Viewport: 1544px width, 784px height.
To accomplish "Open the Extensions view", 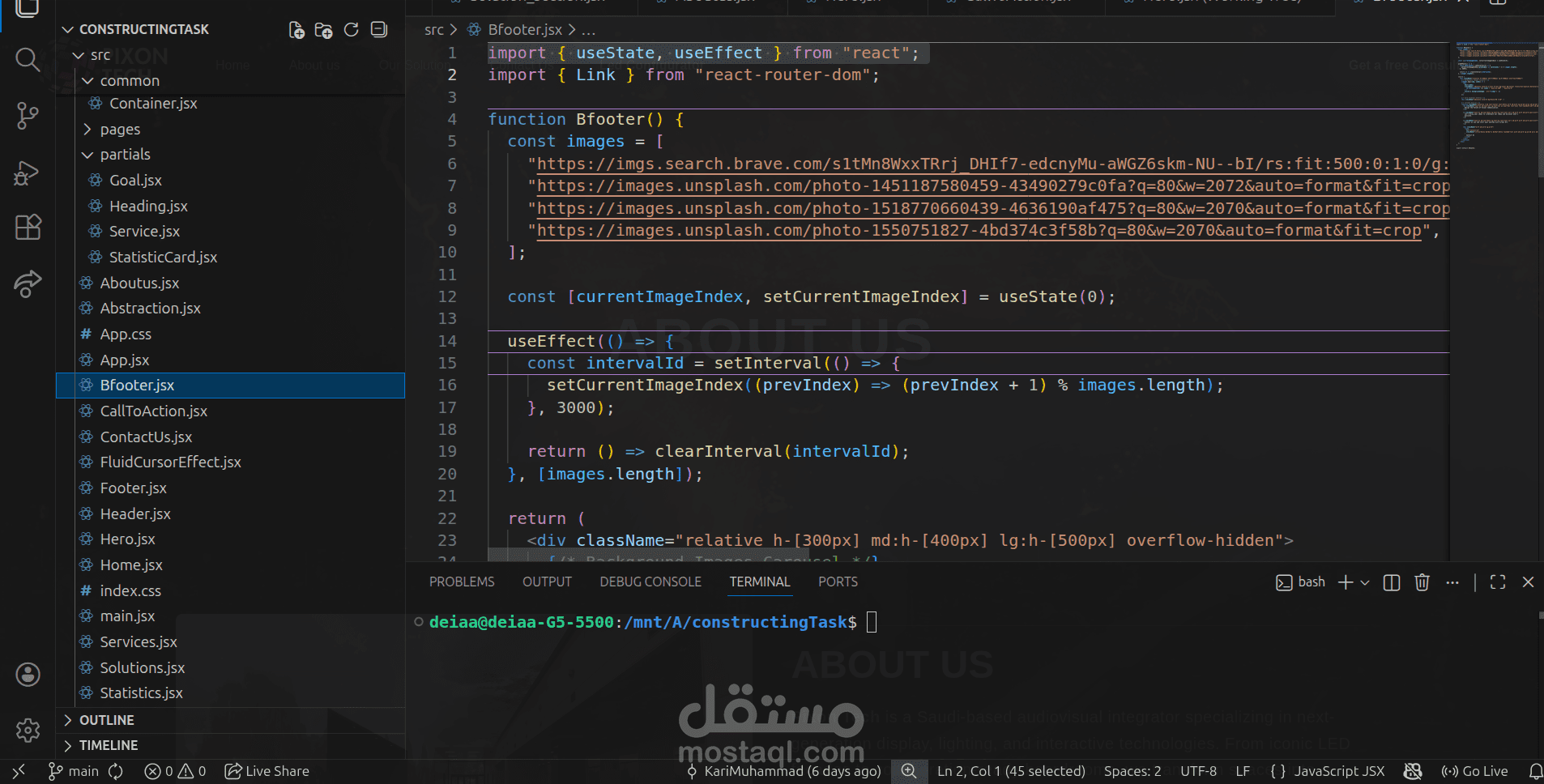I will 28,228.
